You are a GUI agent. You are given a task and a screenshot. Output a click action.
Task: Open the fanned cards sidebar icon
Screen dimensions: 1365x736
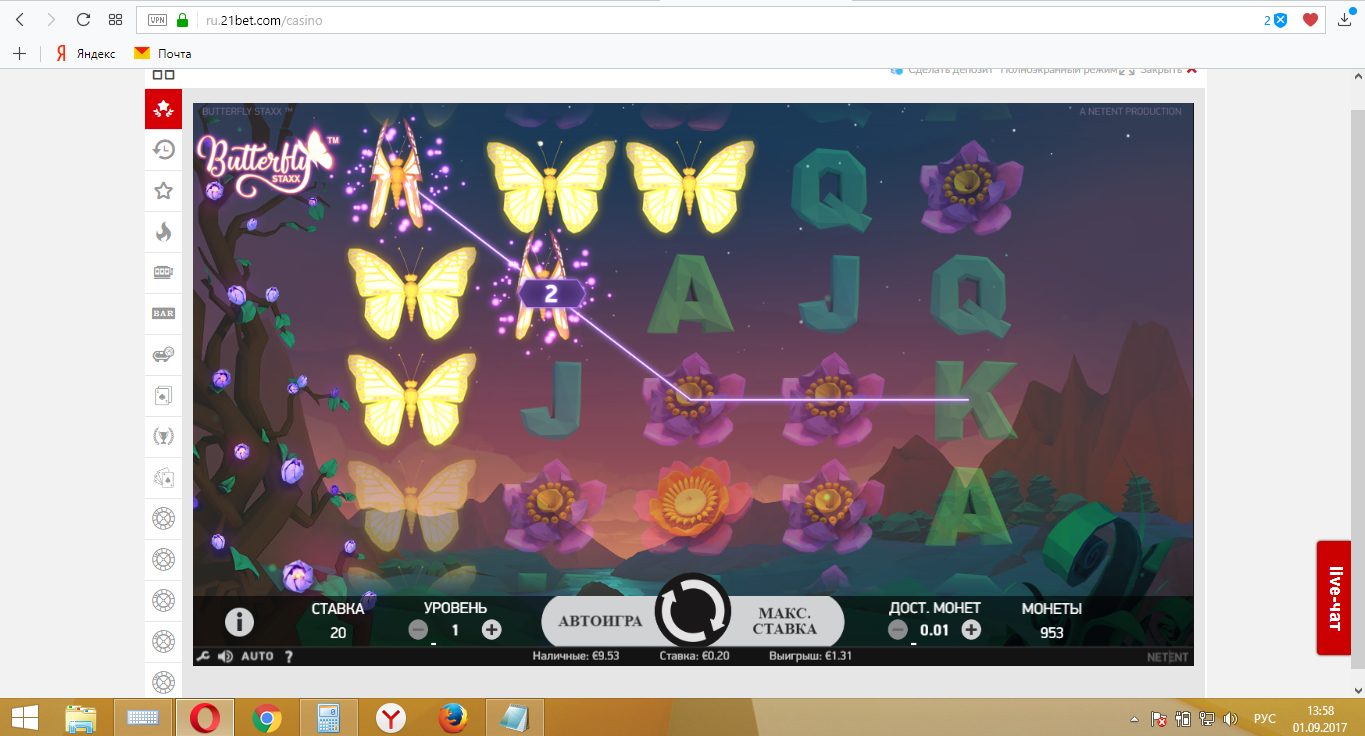pyautogui.click(x=163, y=478)
